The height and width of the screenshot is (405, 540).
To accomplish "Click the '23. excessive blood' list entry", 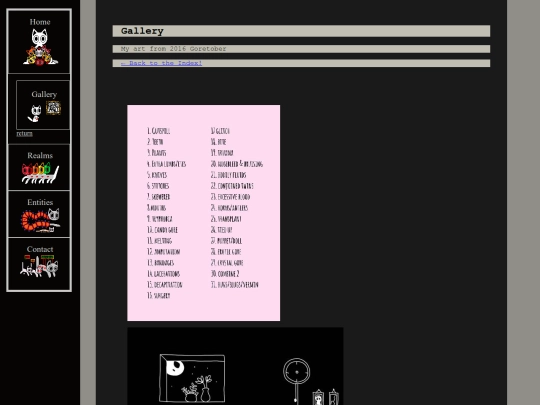I will [x=230, y=197].
